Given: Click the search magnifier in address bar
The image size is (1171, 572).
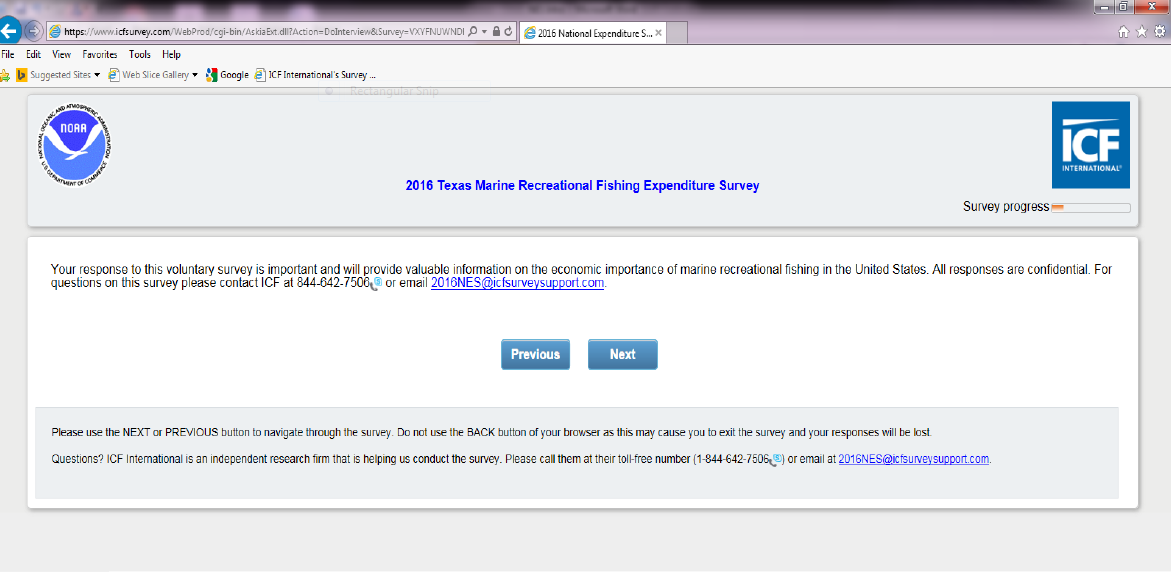Looking at the screenshot, I should 472,32.
